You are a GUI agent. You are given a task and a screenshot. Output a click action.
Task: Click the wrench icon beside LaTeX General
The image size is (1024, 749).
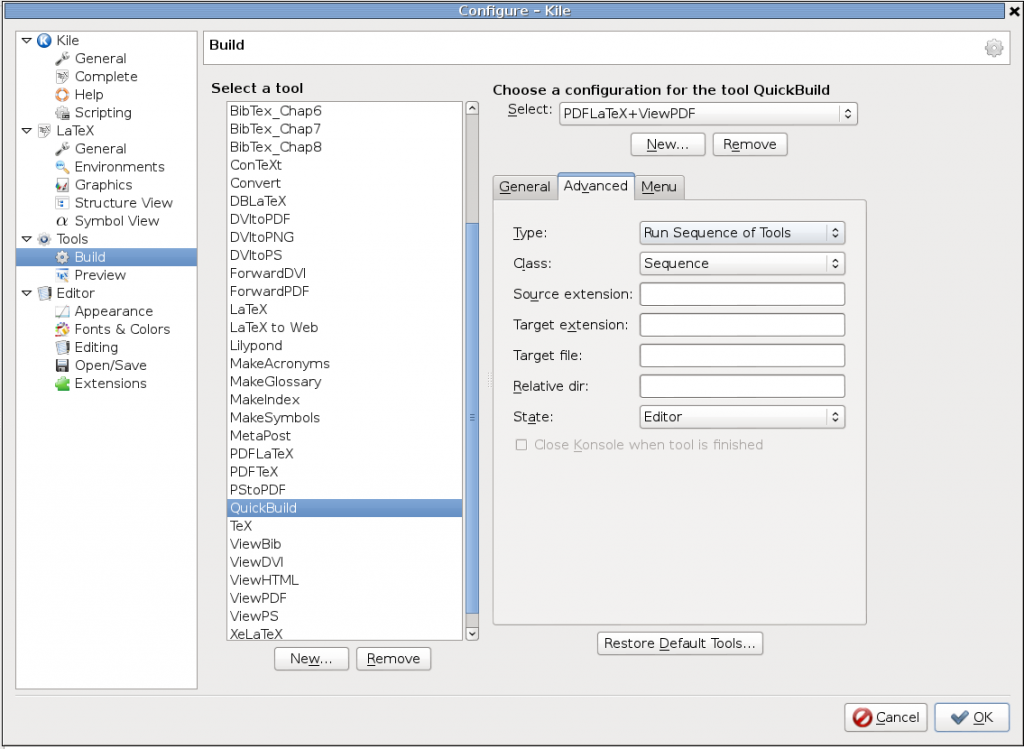point(62,149)
